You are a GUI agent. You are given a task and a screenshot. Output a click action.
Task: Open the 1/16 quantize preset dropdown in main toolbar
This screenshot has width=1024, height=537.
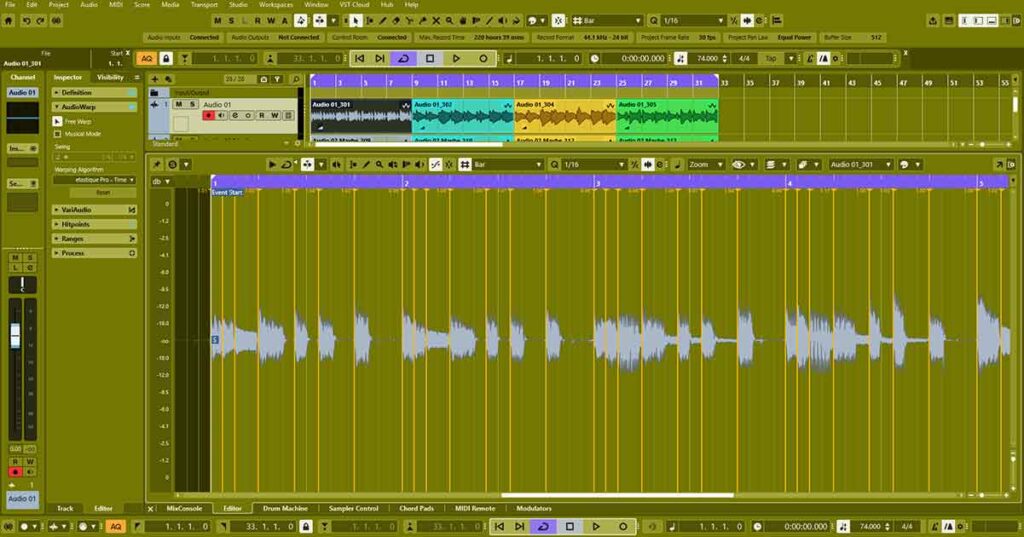pos(692,20)
